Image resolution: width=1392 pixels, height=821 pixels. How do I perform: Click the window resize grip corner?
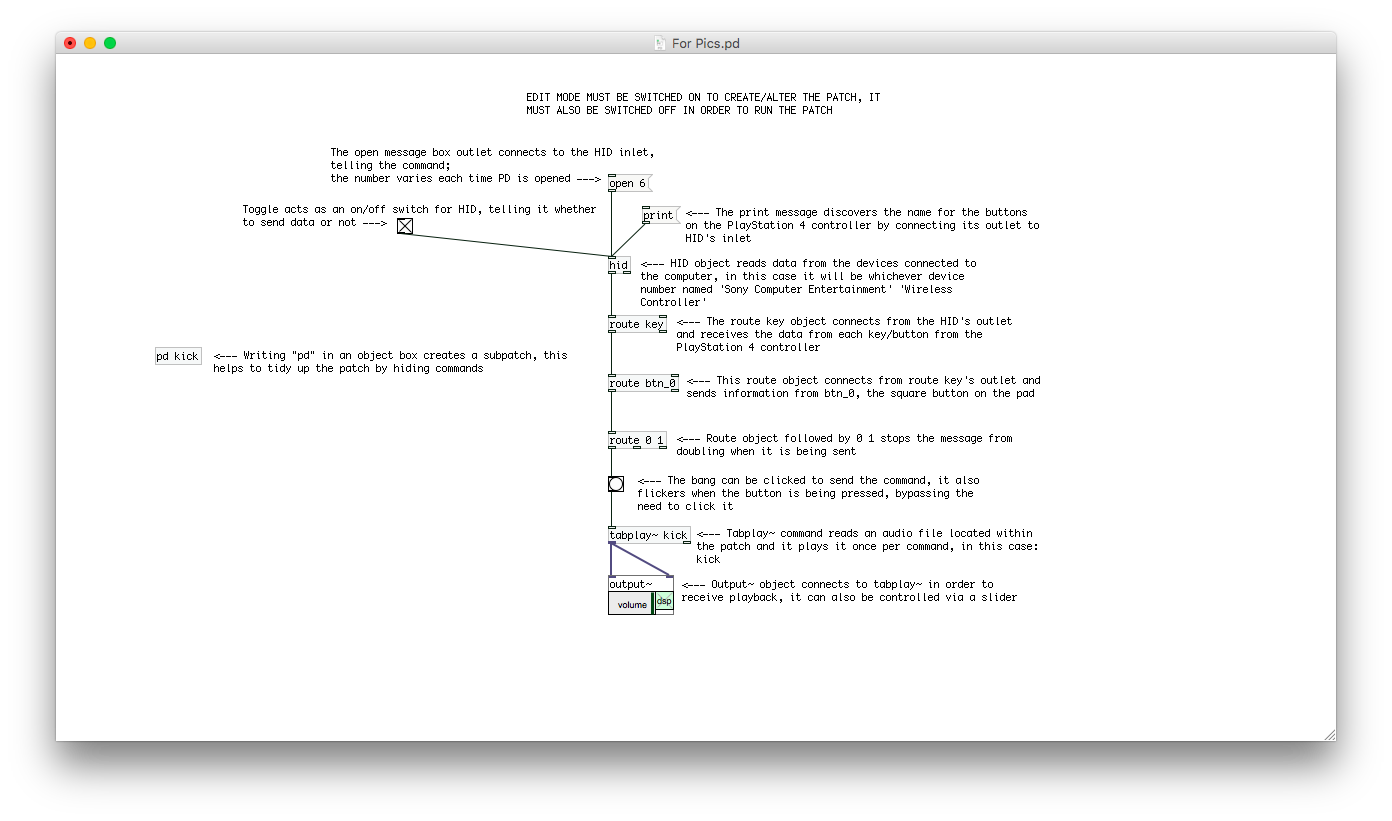(1329, 734)
